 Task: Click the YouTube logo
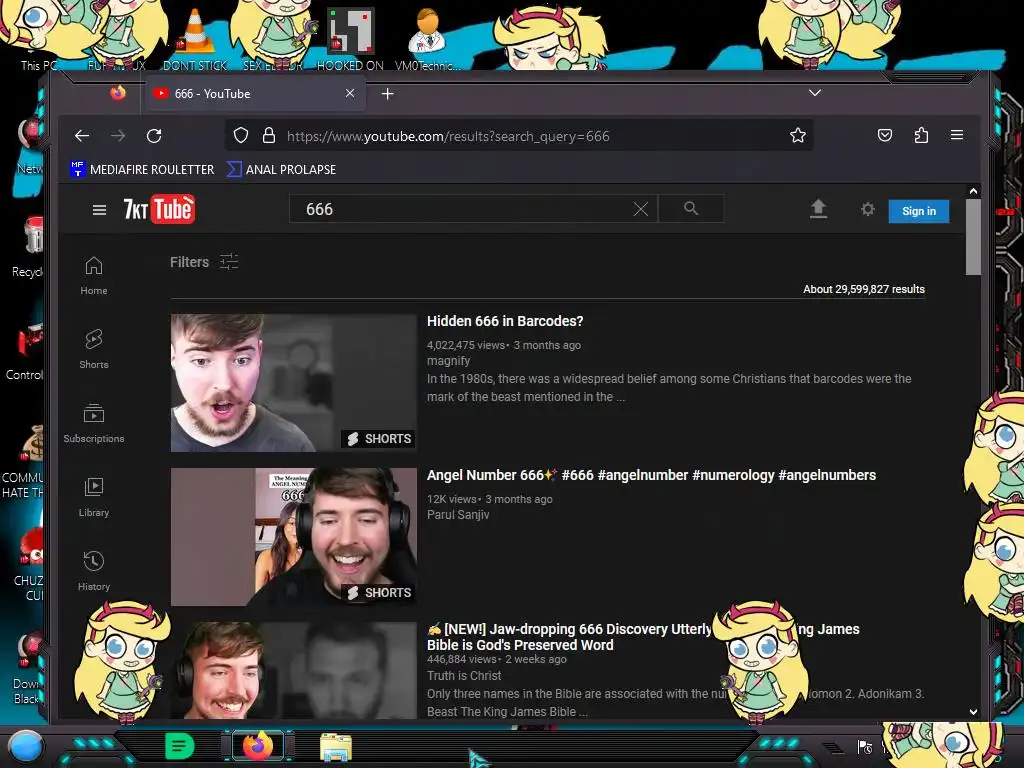point(159,209)
